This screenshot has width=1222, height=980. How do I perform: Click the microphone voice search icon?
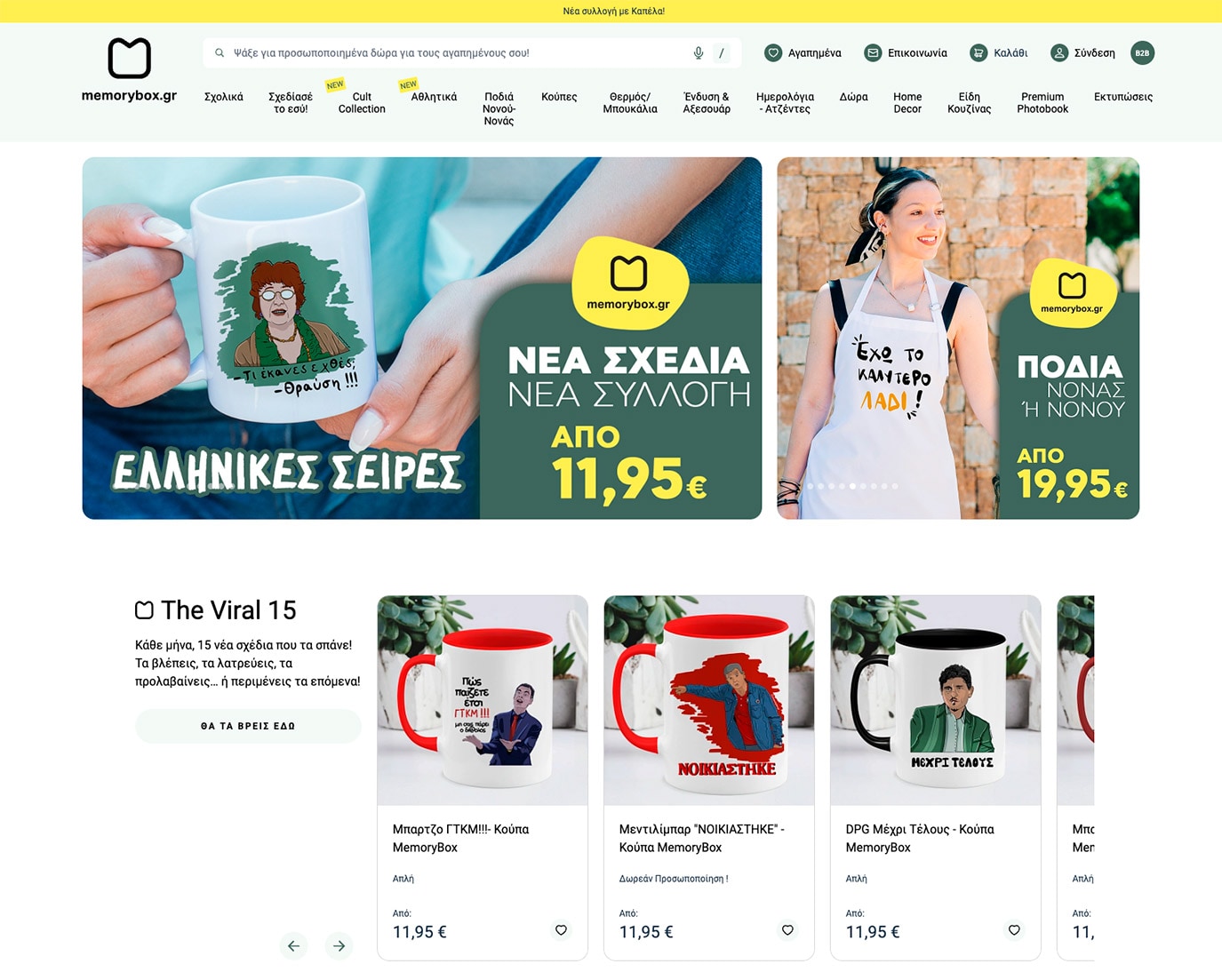coord(699,53)
